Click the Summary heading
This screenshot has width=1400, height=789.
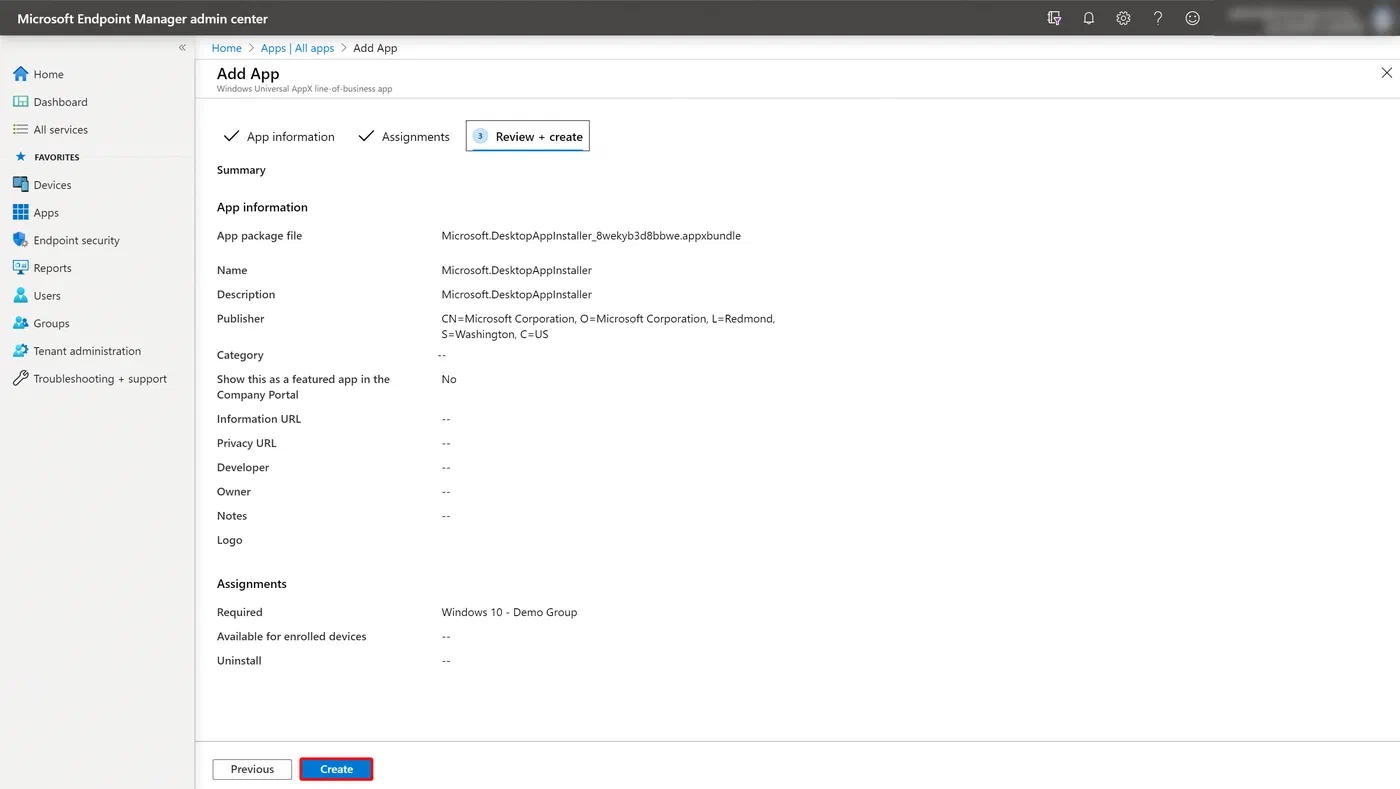241,170
